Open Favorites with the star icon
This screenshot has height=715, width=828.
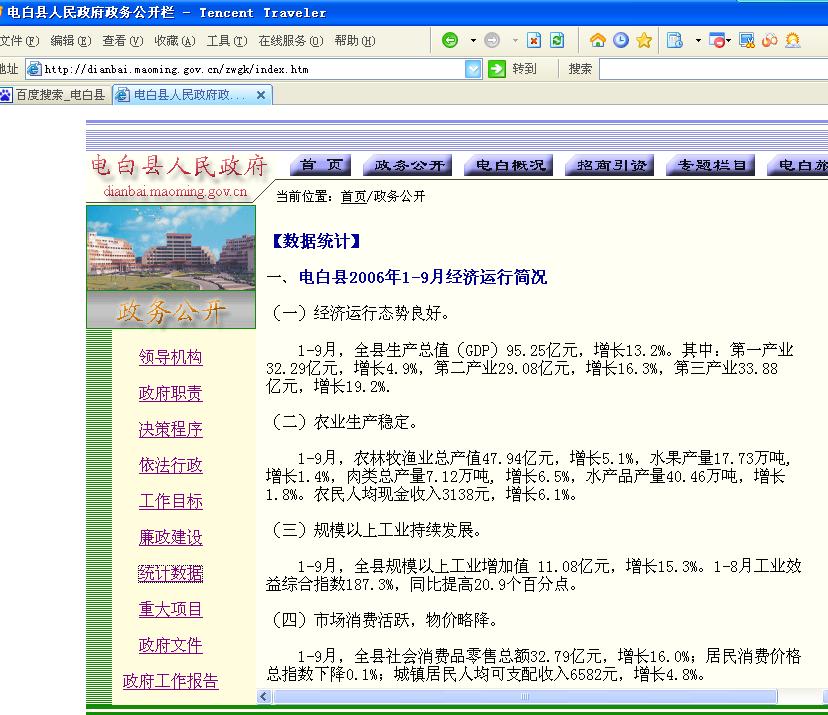coord(644,41)
